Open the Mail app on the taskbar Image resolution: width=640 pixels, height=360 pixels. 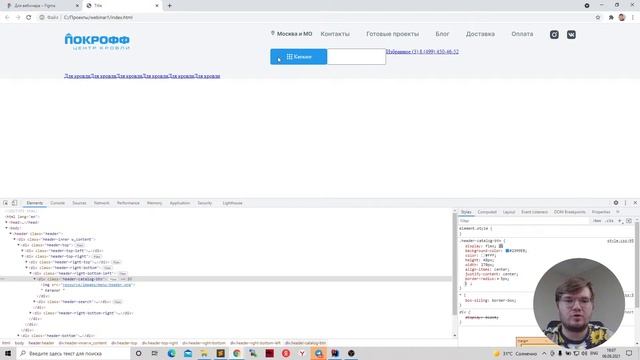pos(188,353)
